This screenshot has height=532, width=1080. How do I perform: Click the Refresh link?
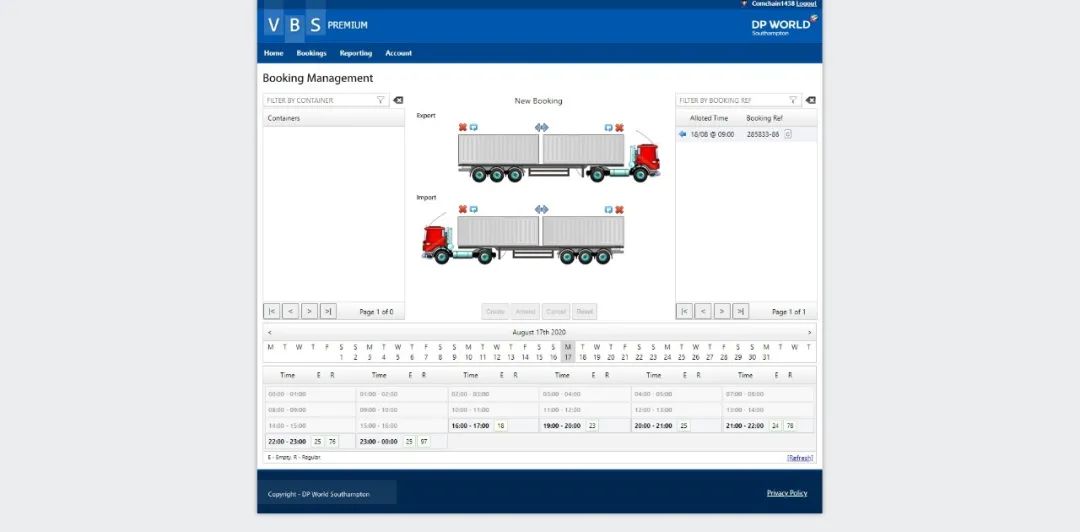(x=799, y=458)
